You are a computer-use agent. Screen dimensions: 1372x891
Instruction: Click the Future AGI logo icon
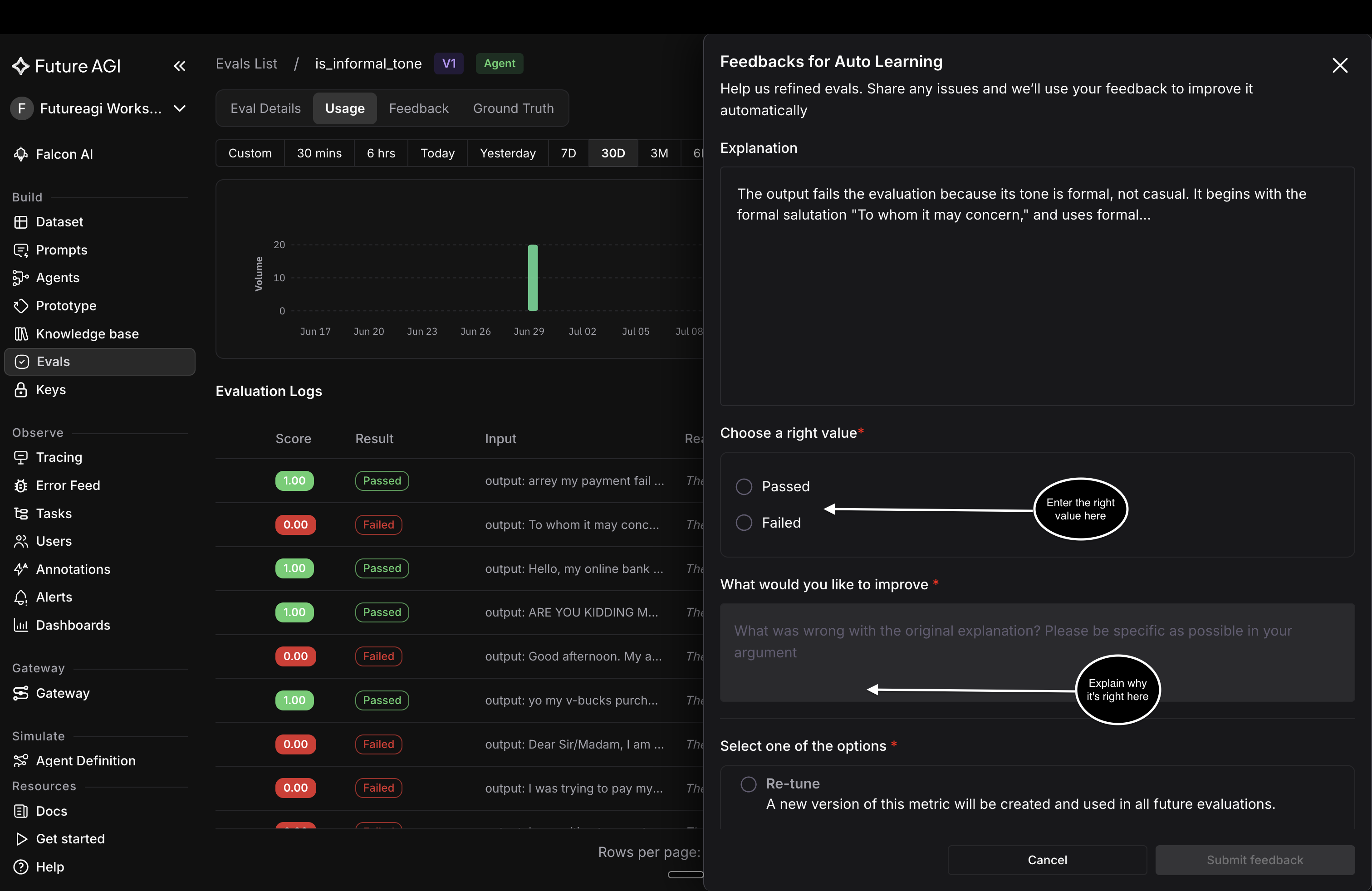point(21,66)
